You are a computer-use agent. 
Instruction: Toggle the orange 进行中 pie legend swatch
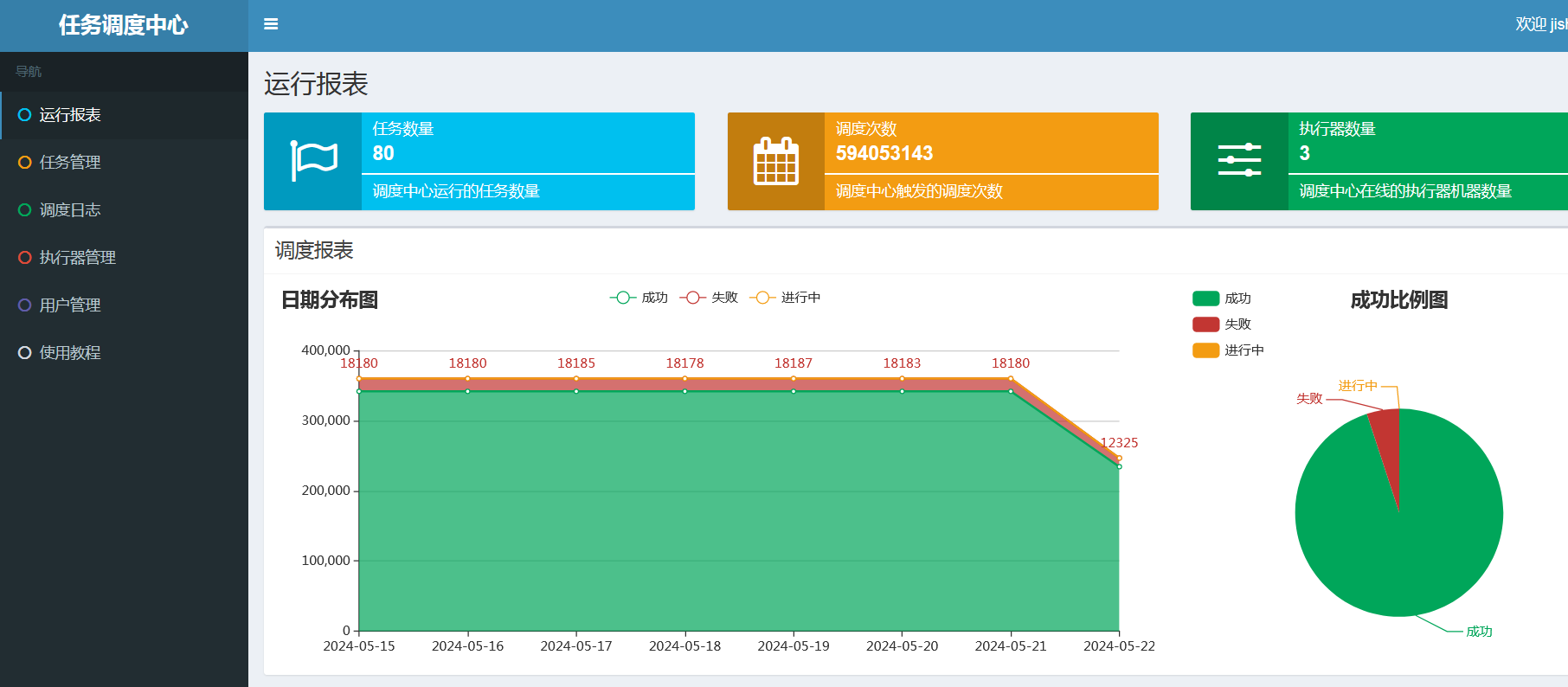click(x=1205, y=350)
